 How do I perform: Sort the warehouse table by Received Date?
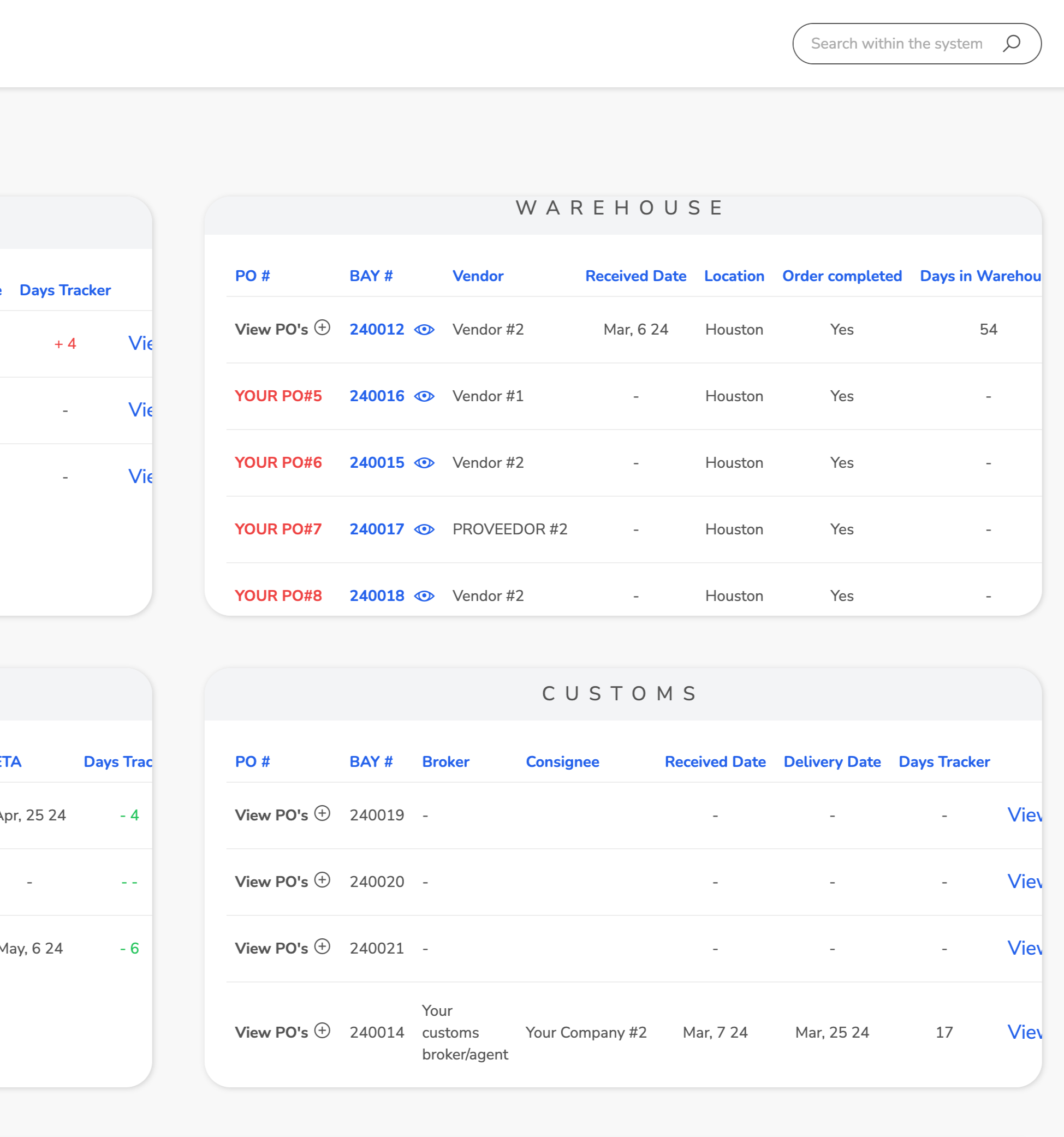click(635, 276)
